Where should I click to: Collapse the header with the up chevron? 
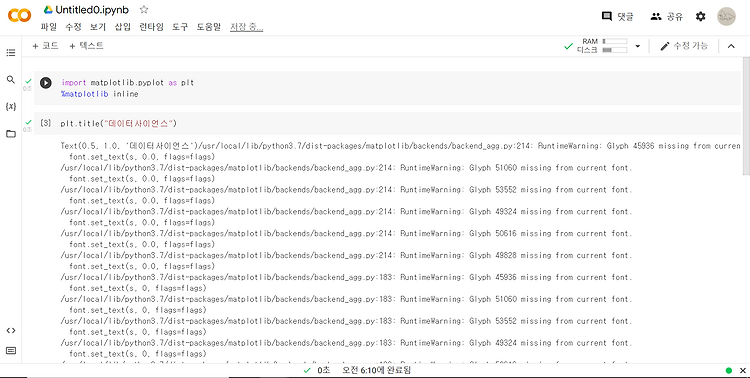(731, 46)
